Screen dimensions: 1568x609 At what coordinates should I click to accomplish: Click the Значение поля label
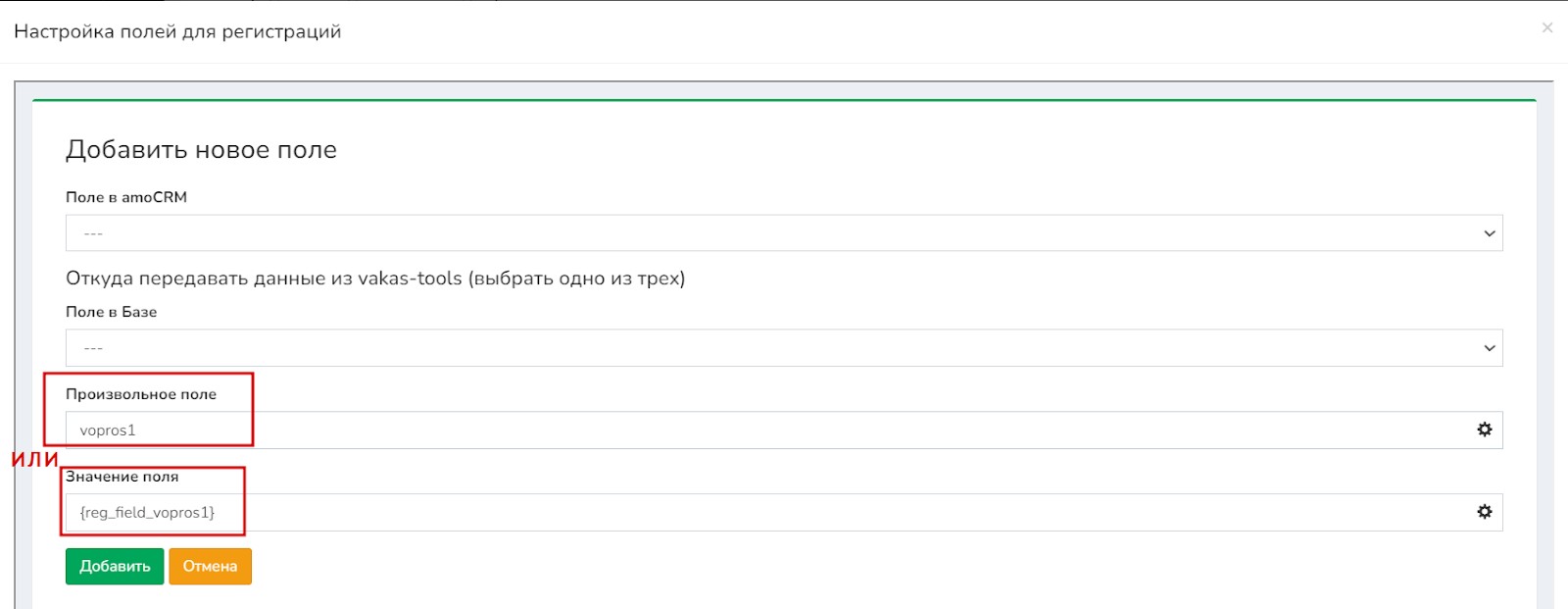[x=122, y=477]
